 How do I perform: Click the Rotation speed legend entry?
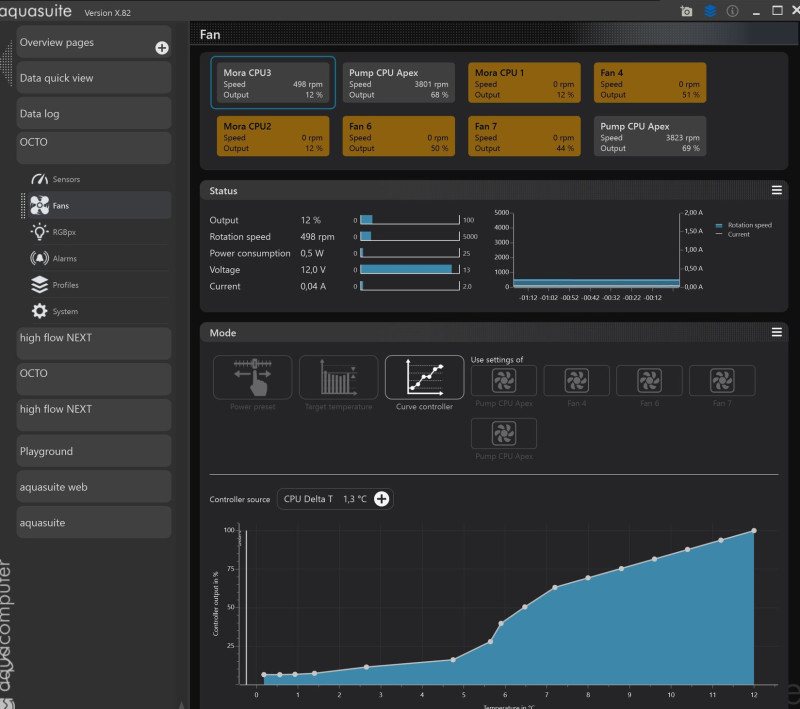click(744, 225)
